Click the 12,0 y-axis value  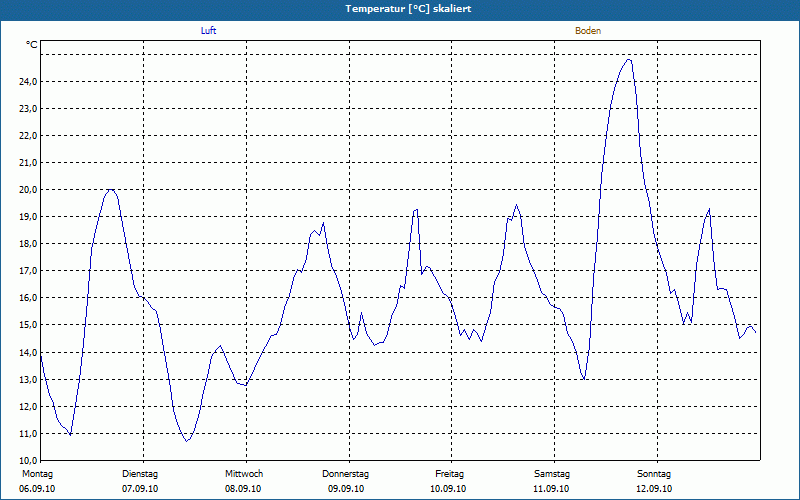click(x=28, y=407)
